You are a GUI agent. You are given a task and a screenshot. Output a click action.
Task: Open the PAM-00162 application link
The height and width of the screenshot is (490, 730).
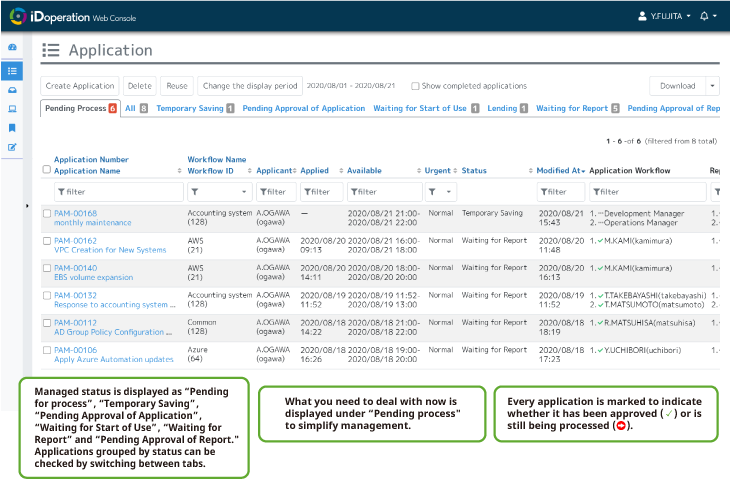click(75, 241)
